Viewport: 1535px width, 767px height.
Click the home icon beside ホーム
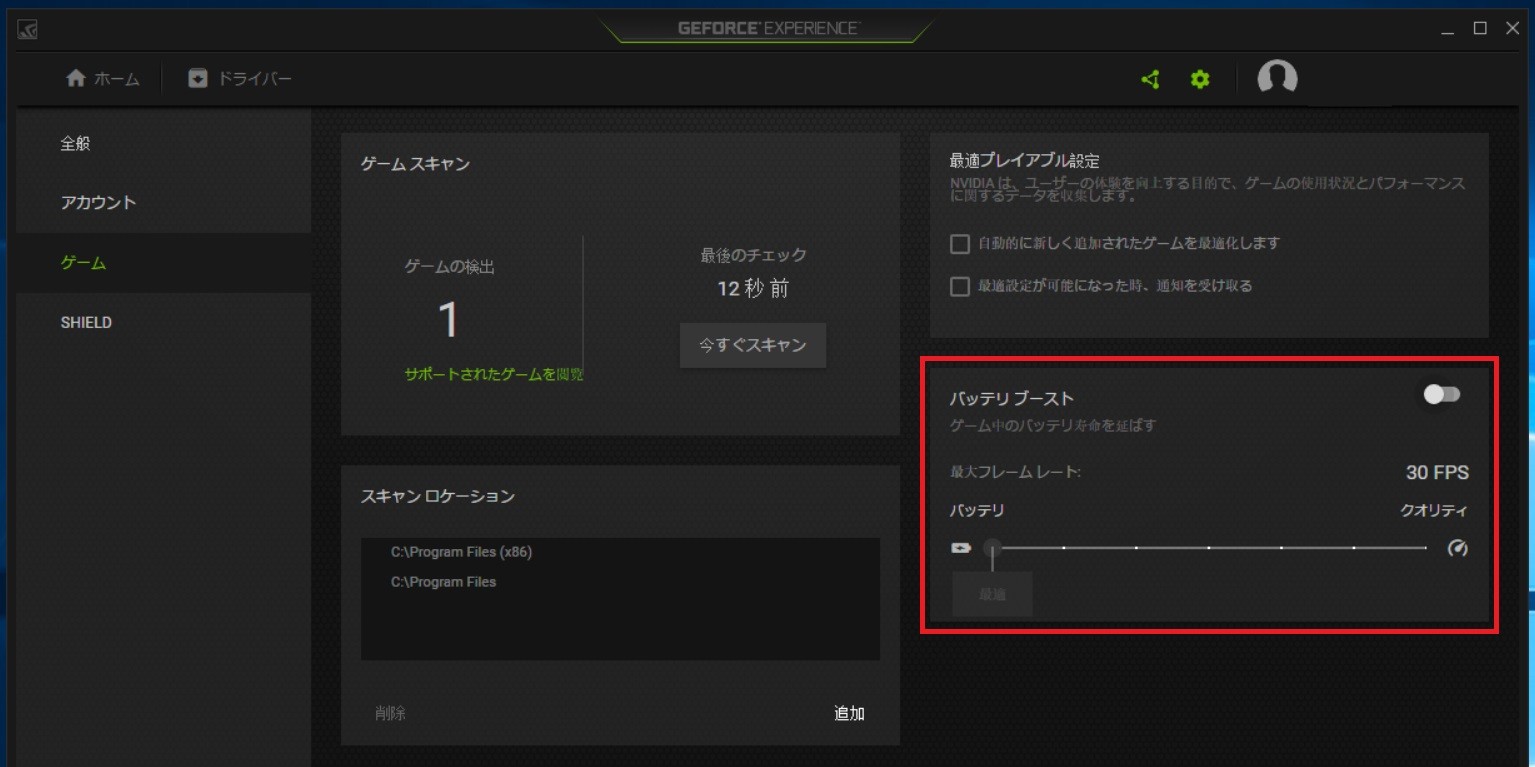76,78
